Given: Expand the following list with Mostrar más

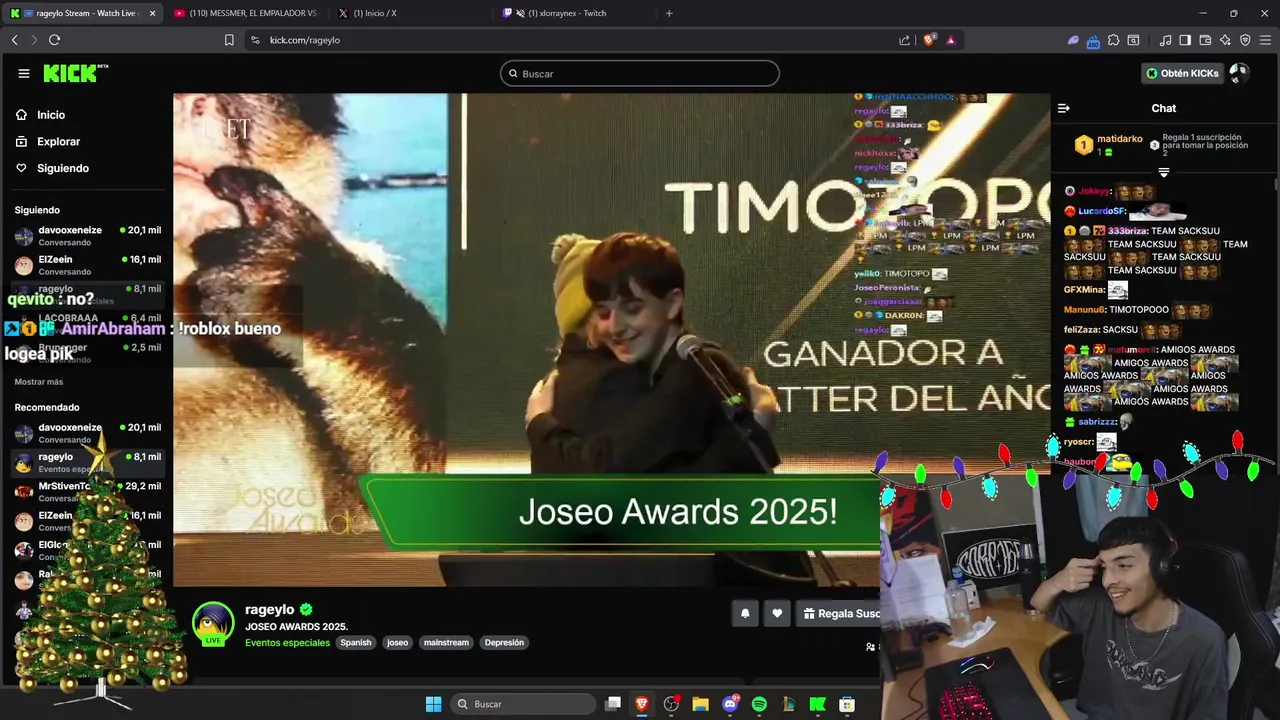Looking at the screenshot, I should click(x=39, y=382).
